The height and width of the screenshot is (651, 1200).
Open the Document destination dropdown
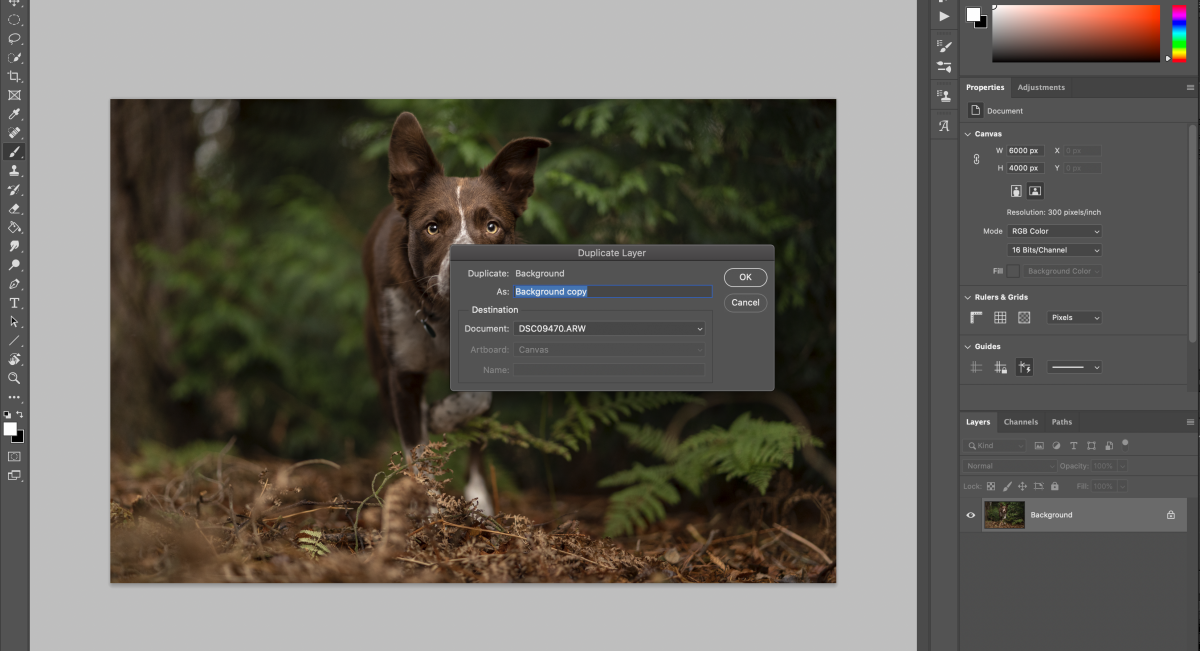pyautogui.click(x=609, y=328)
